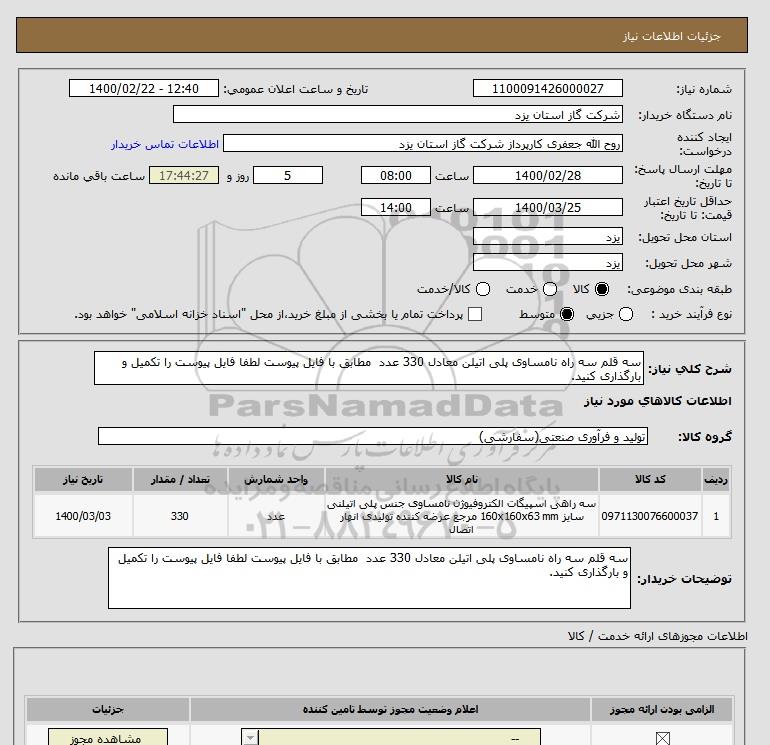The width and height of the screenshot is (770, 745).
Task: Click the product name cell سه راهی اسپیگات
Action: (x=462, y=517)
